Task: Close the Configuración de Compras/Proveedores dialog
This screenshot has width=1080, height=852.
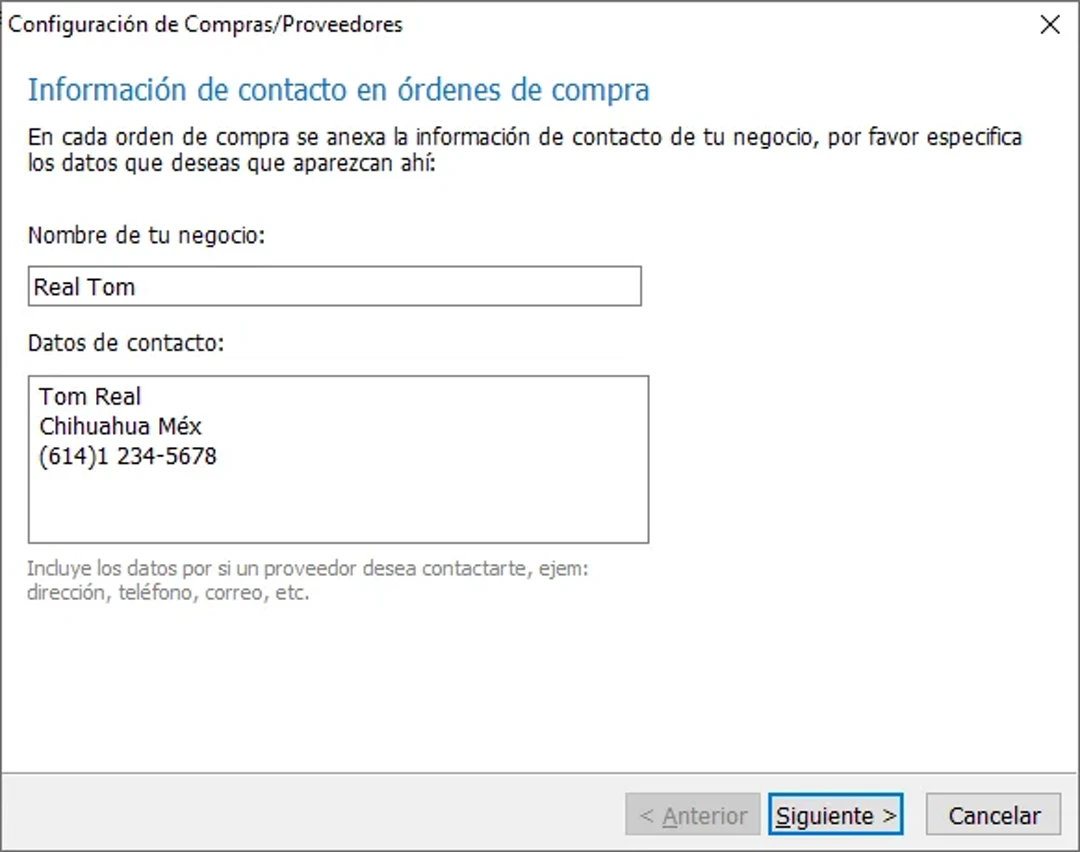Action: coord(1050,24)
